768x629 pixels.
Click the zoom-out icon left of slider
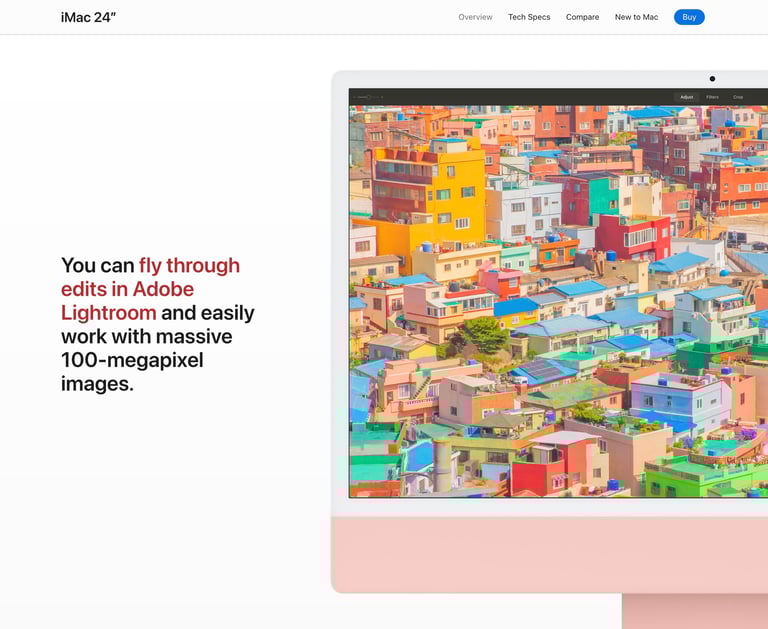pyautogui.click(x=354, y=97)
